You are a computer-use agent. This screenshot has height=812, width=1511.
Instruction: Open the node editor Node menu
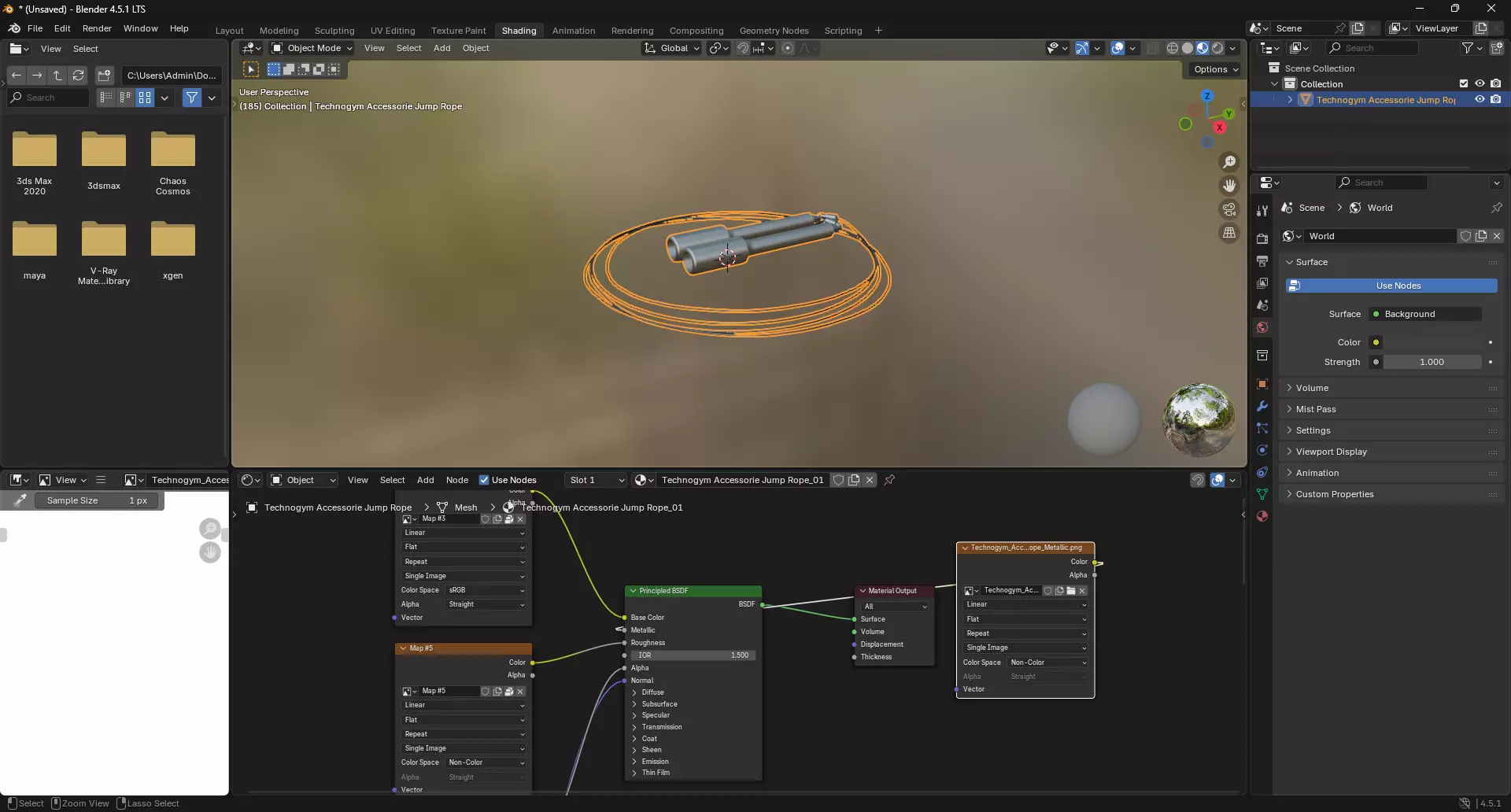pyautogui.click(x=457, y=480)
